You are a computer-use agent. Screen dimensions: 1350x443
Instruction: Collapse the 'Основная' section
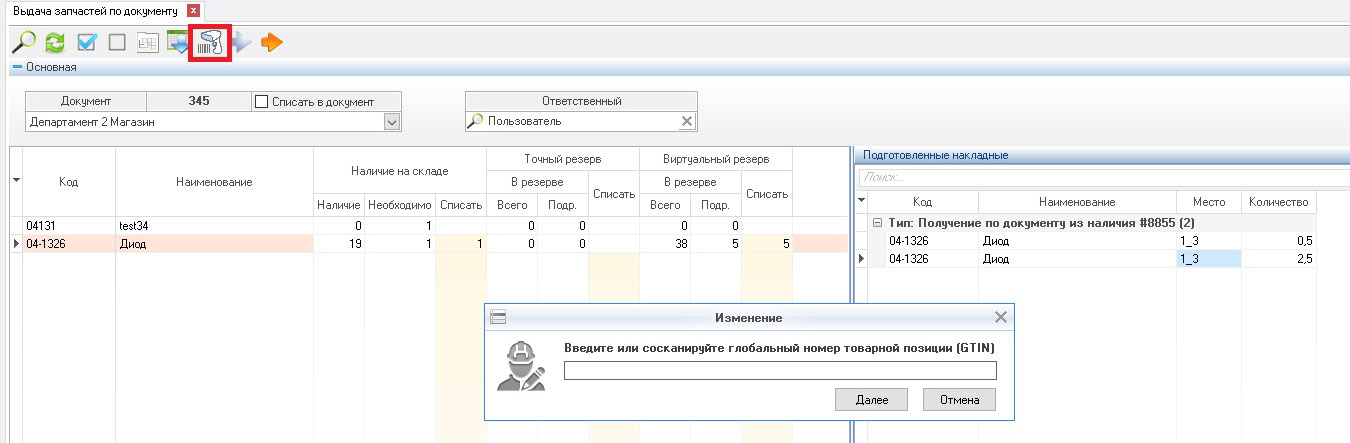pos(17,67)
